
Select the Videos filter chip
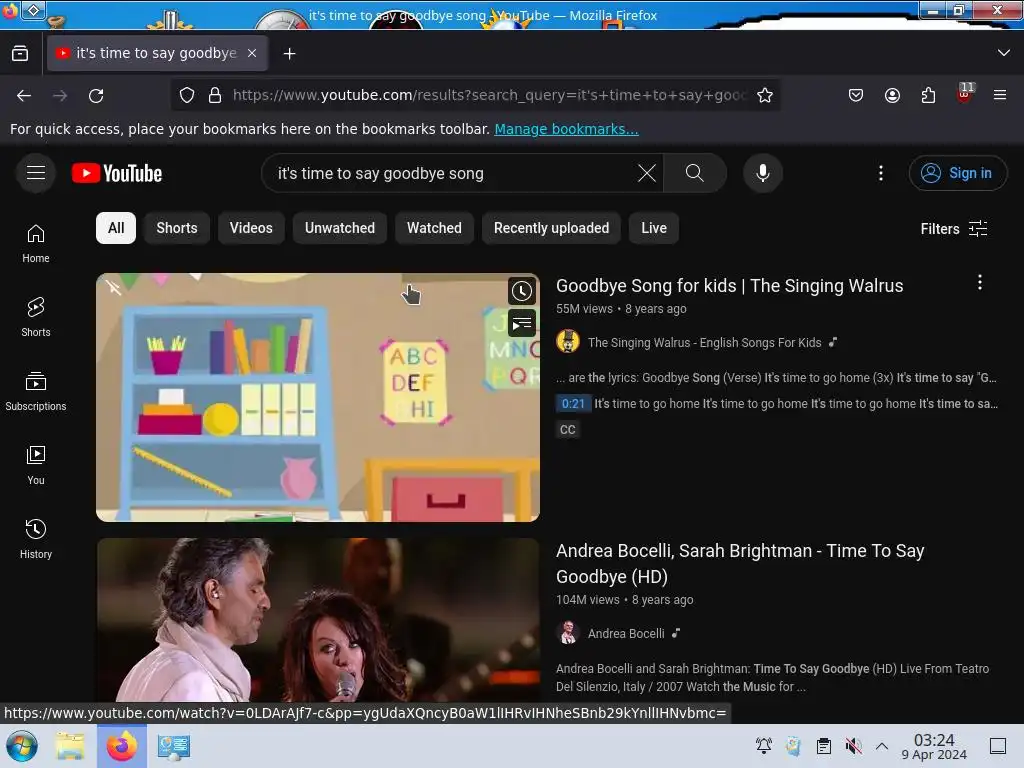tap(251, 228)
